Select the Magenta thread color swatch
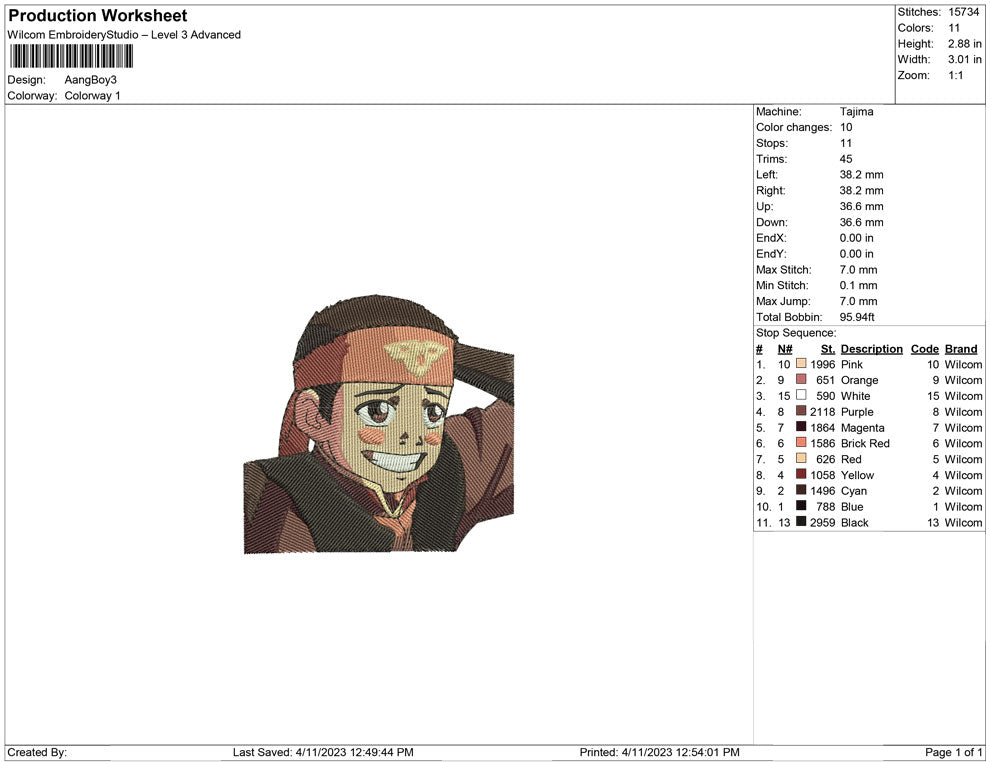The image size is (990, 762). [801, 427]
